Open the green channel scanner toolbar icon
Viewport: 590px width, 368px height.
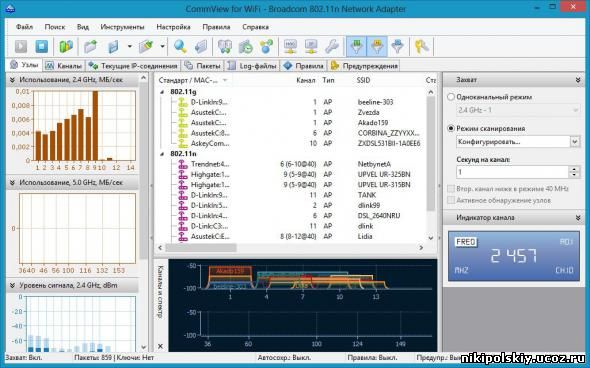[66, 46]
